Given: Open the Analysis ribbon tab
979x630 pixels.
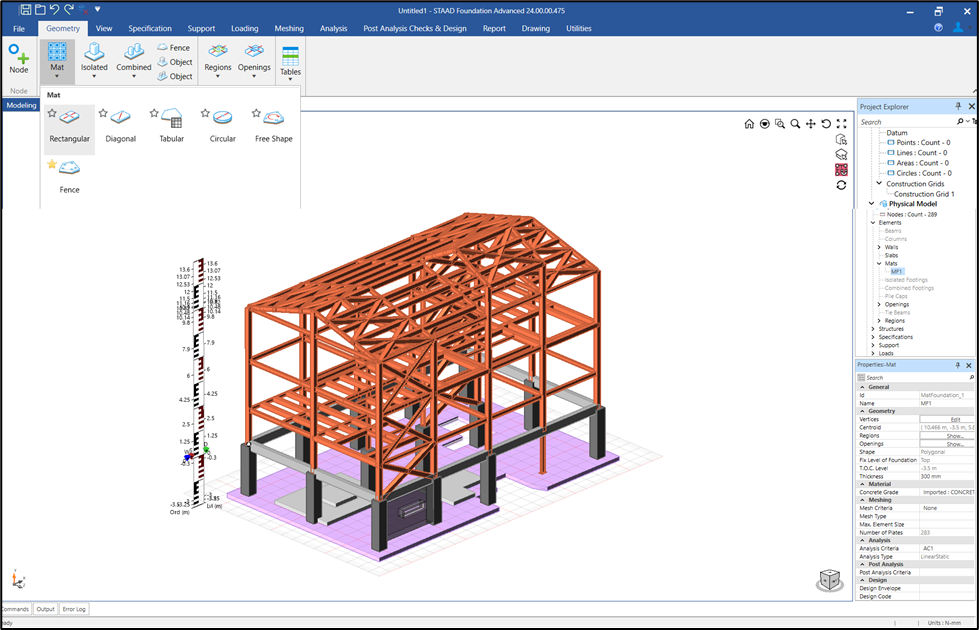Looking at the screenshot, I should (x=333, y=28).
